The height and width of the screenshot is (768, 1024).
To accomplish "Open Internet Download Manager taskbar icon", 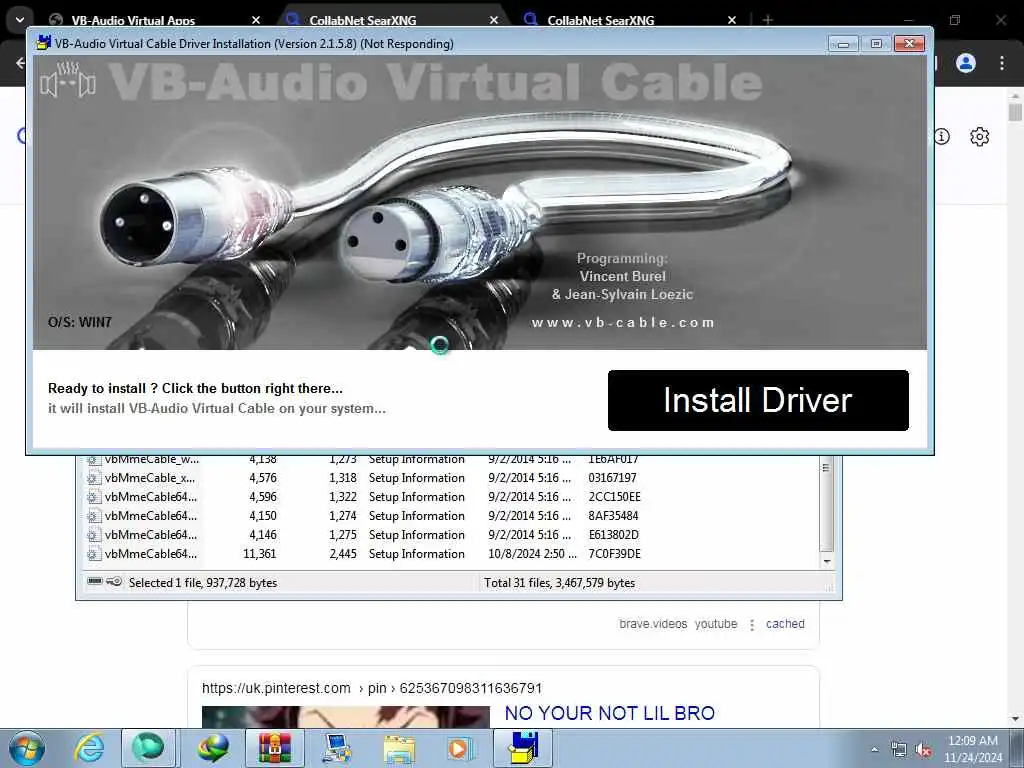I will pos(213,748).
